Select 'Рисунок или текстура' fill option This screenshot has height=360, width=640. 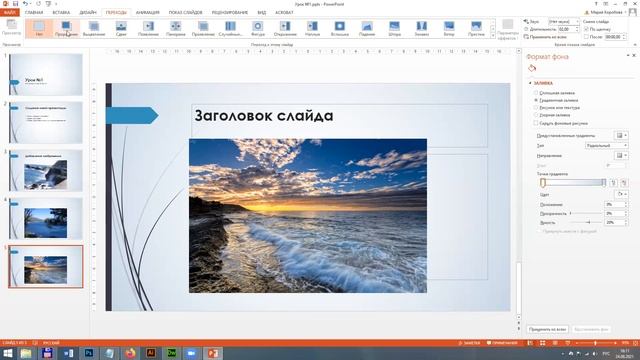click(x=557, y=108)
